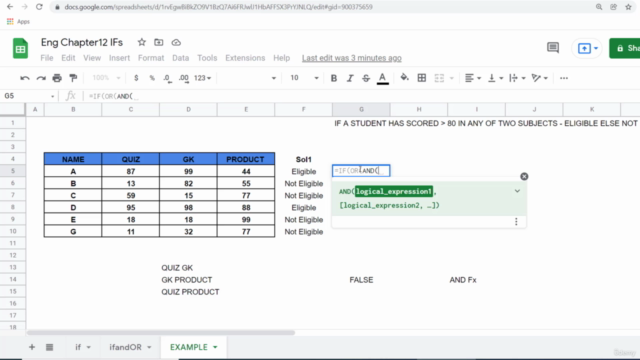Image resolution: width=640 pixels, height=360 pixels.
Task: Format as percent icon
Action: tap(152, 78)
